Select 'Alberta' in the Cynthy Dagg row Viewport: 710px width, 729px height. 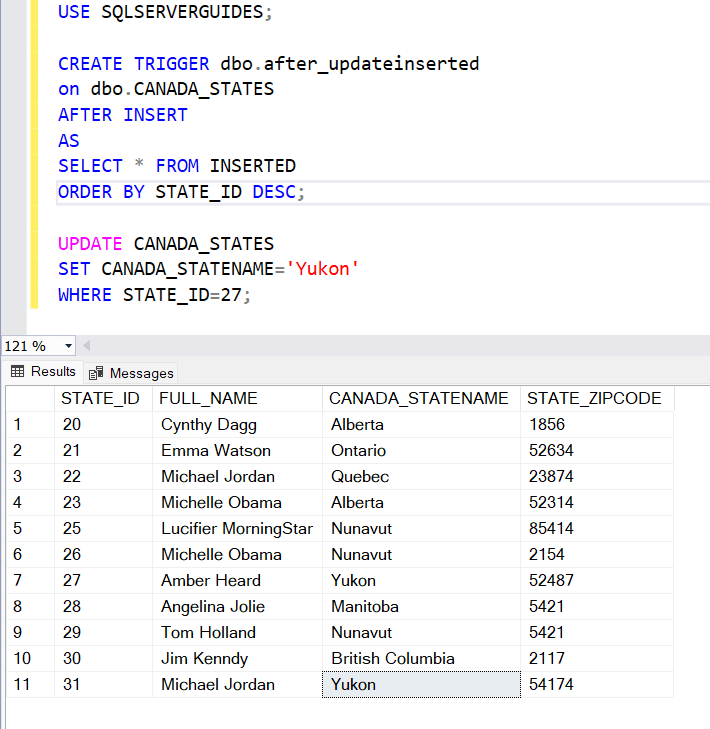[x=421, y=424]
